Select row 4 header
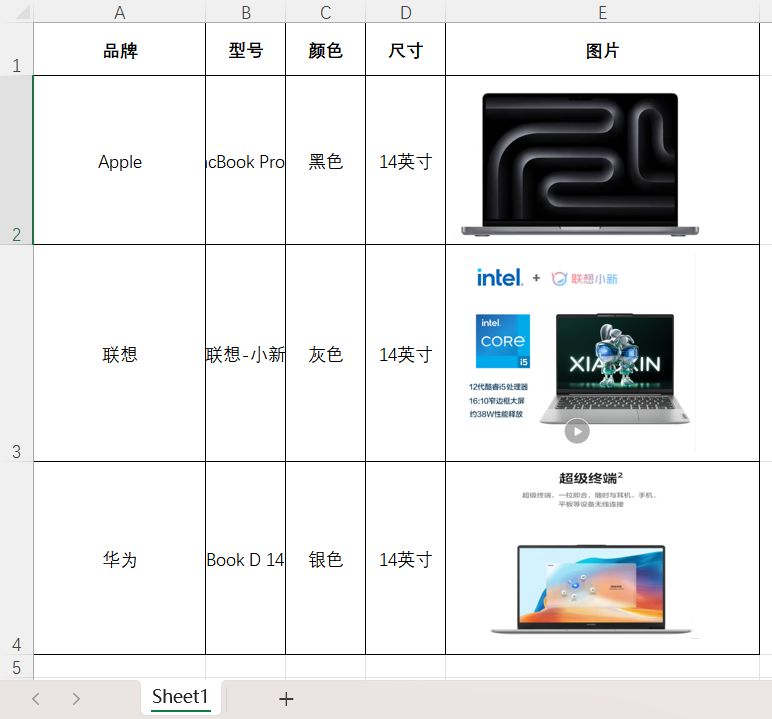 coord(16,558)
